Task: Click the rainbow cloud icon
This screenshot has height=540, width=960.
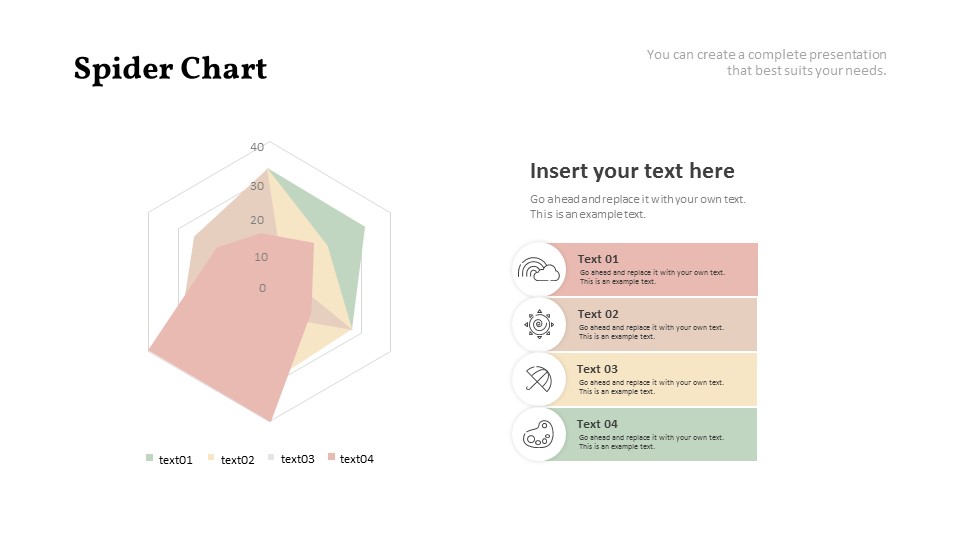Action: point(539,269)
